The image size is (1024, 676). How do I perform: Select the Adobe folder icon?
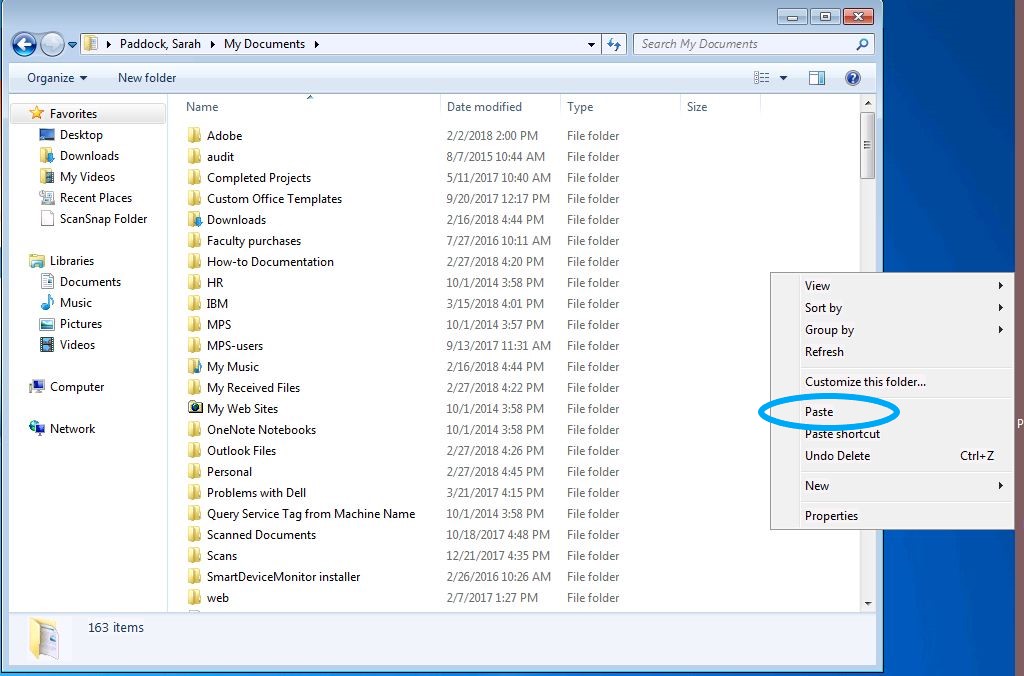194,135
